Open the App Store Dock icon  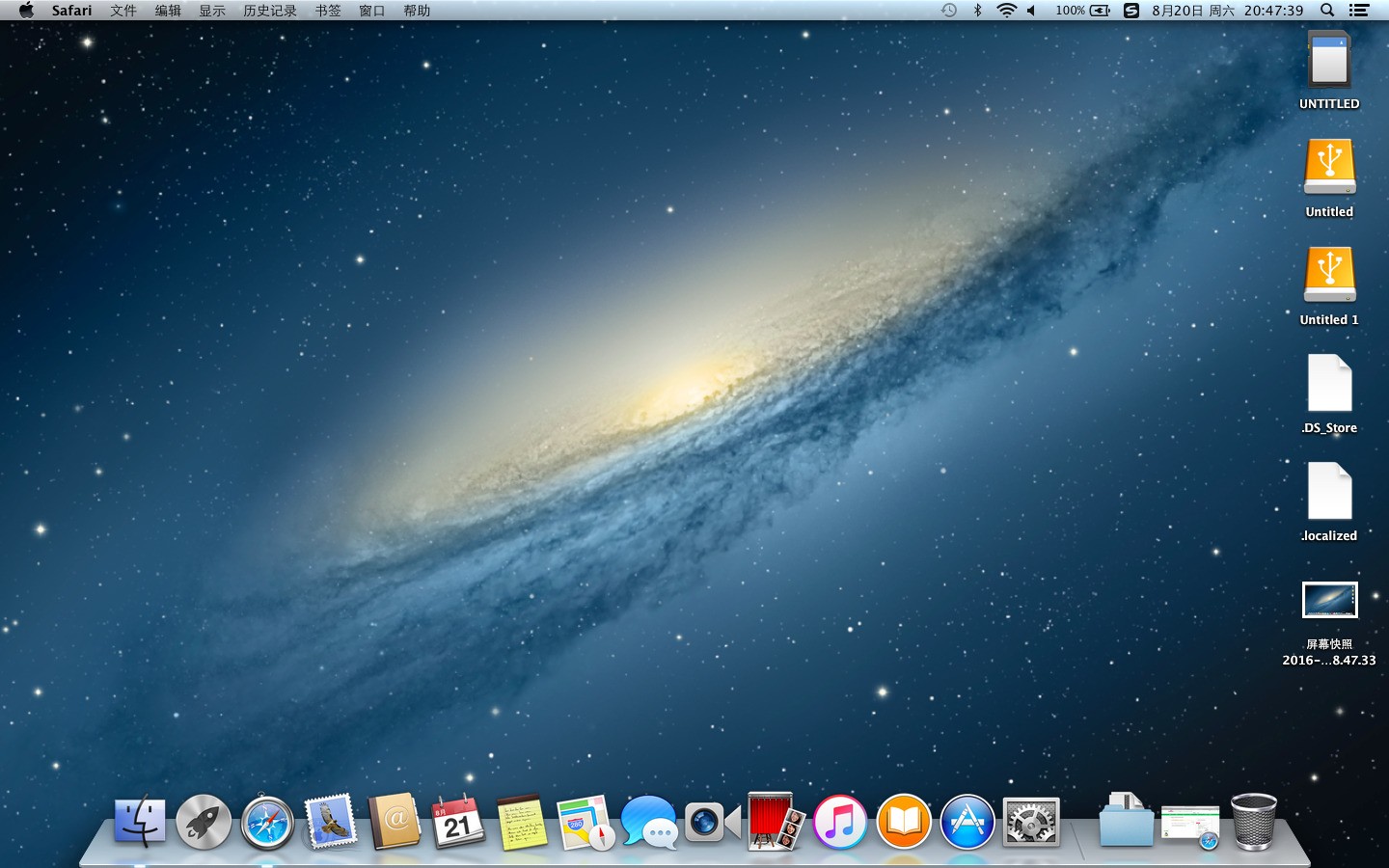point(967,823)
